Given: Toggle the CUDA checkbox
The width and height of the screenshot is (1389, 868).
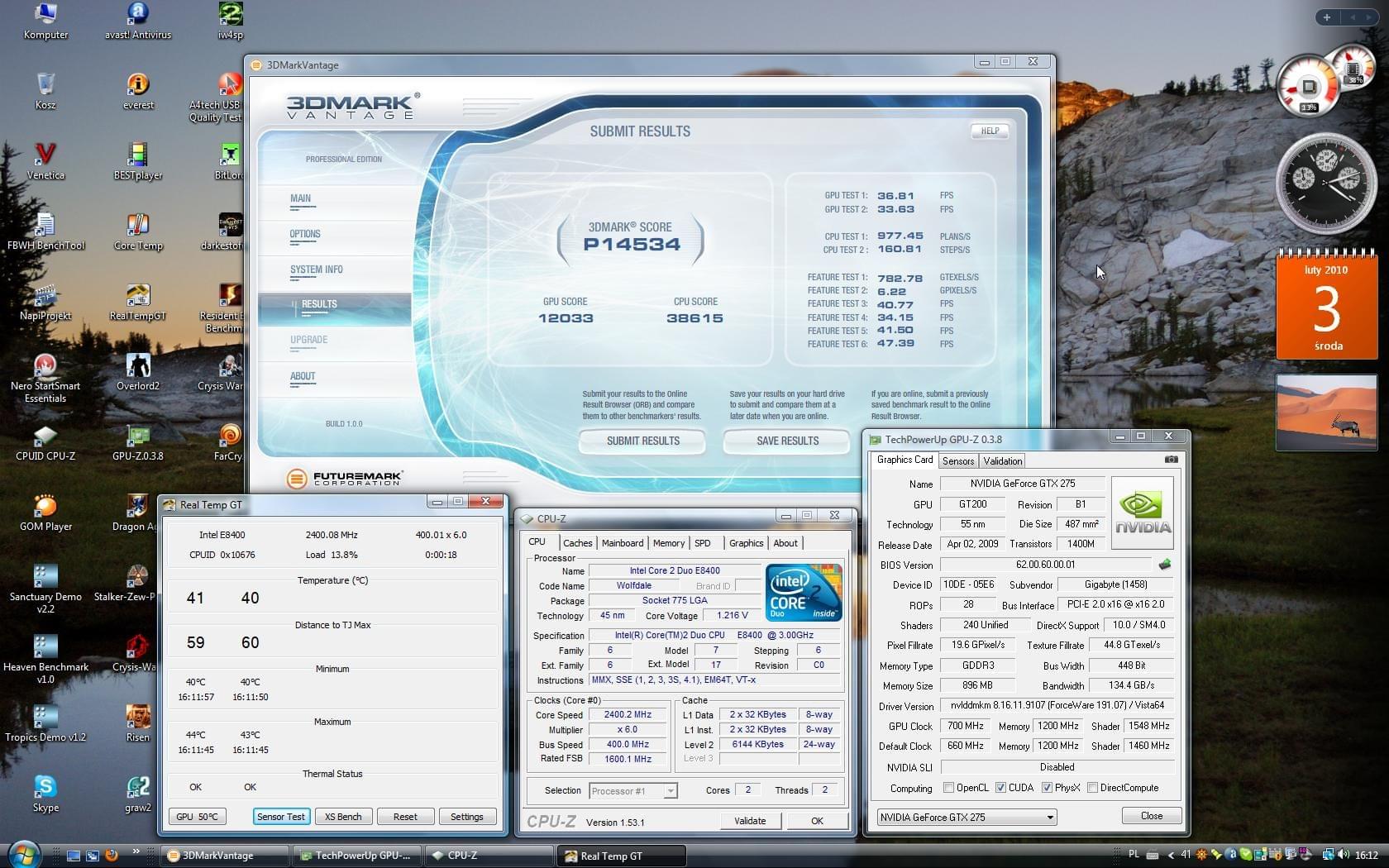Looking at the screenshot, I should click(x=1000, y=788).
